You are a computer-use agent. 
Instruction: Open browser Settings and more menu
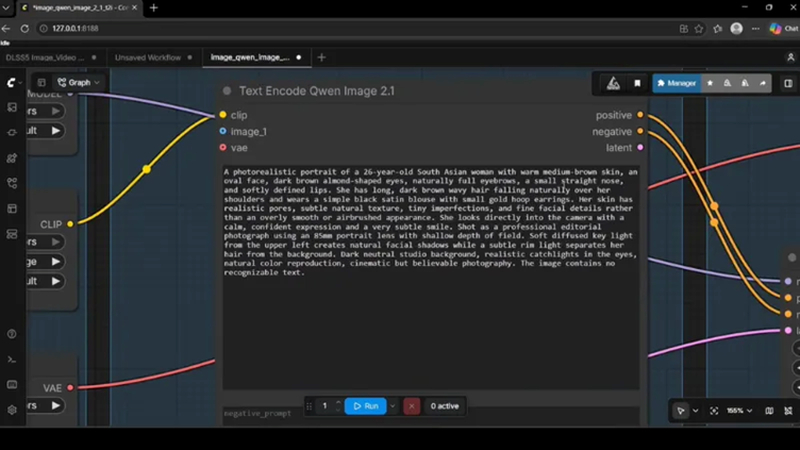[x=756, y=29]
